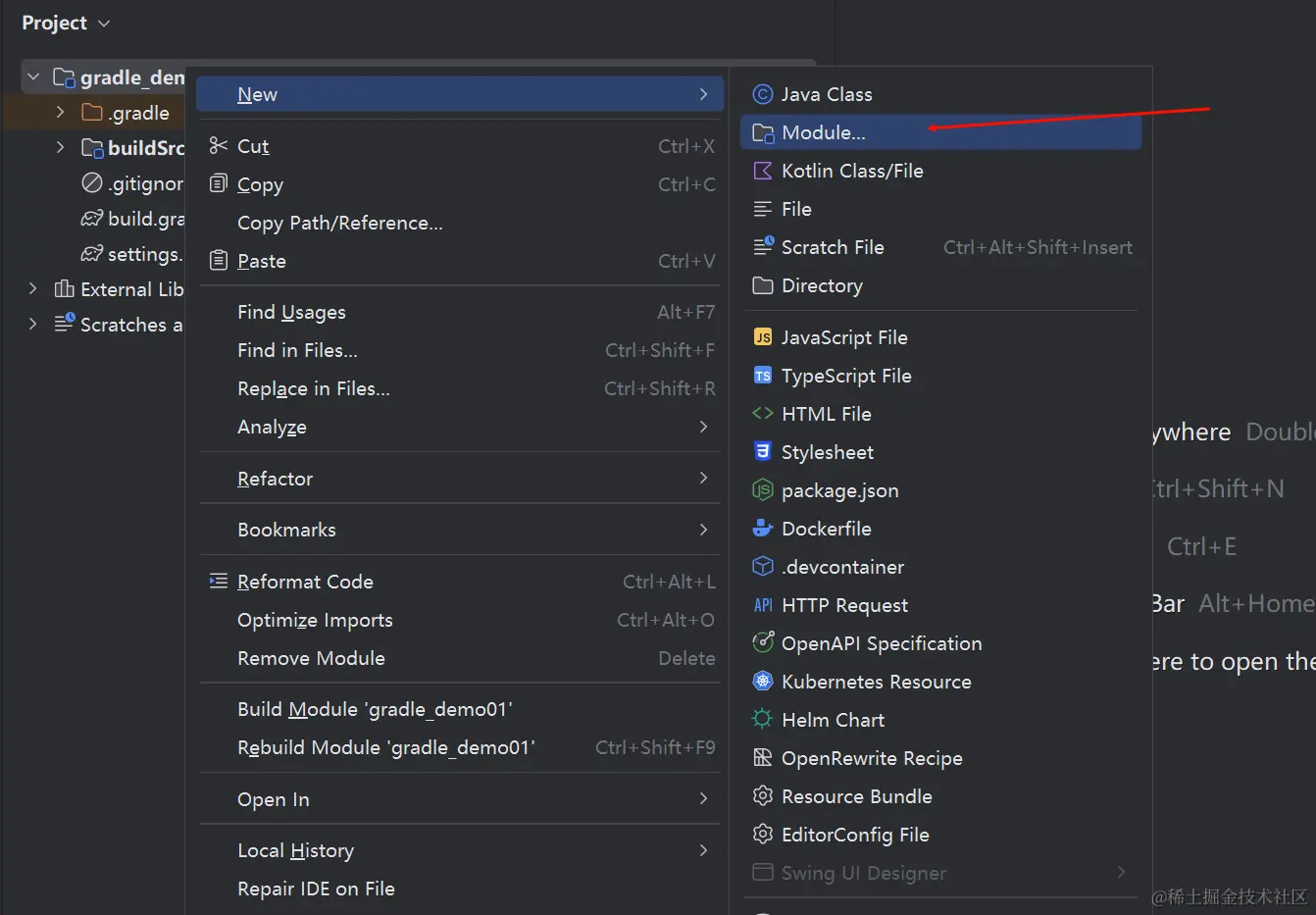This screenshot has width=1316, height=915.
Task: Click the Stylesheet CSS icon
Action: [763, 452]
